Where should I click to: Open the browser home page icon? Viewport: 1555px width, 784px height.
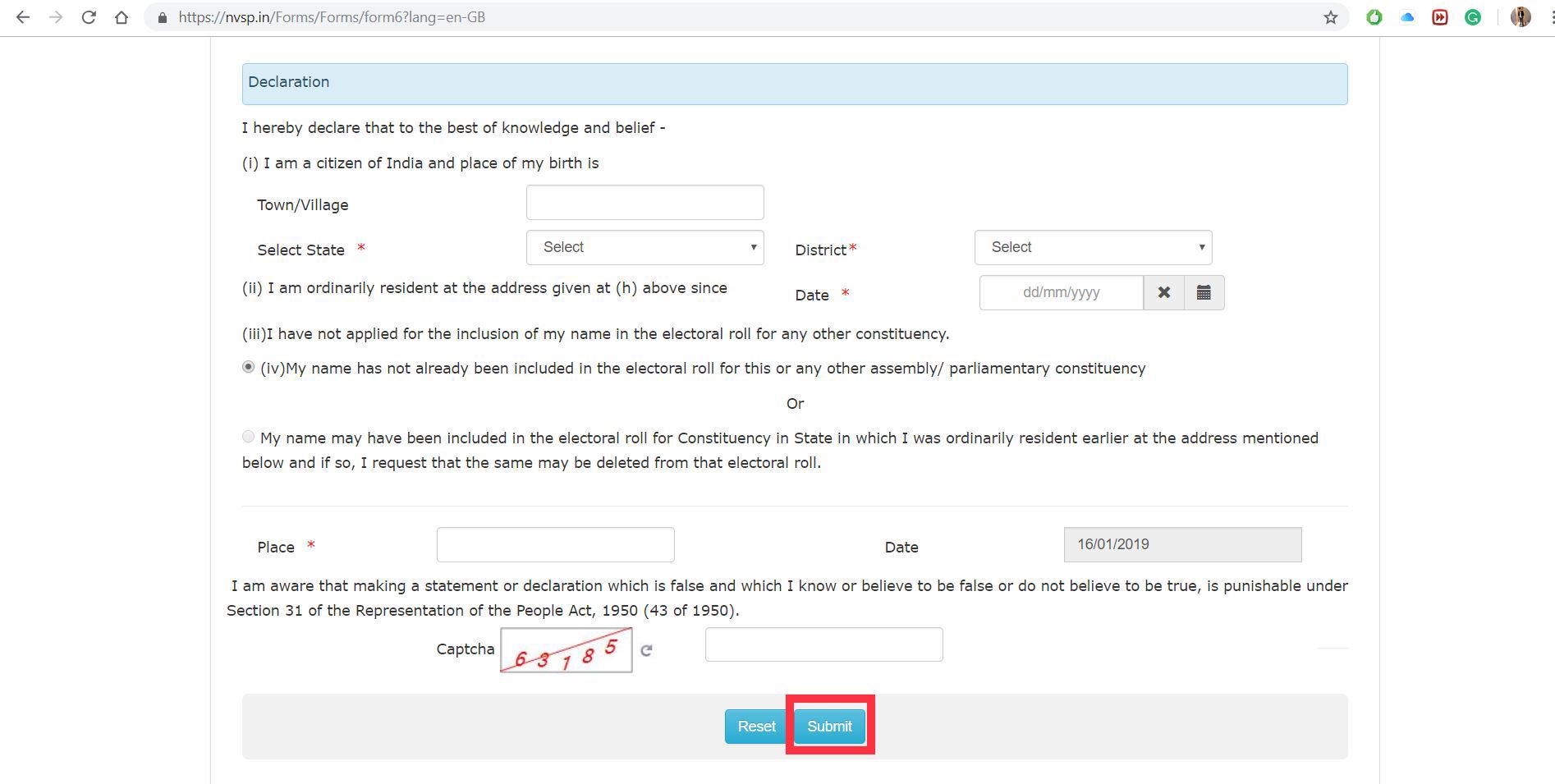(x=122, y=17)
